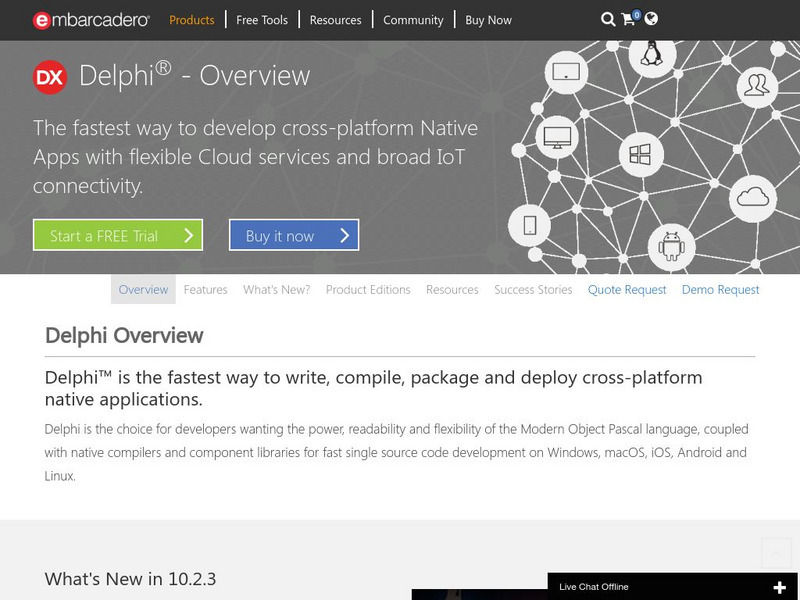The width and height of the screenshot is (800, 600).
Task: Click the smartphone icon in the hero graphic
Action: point(530,225)
